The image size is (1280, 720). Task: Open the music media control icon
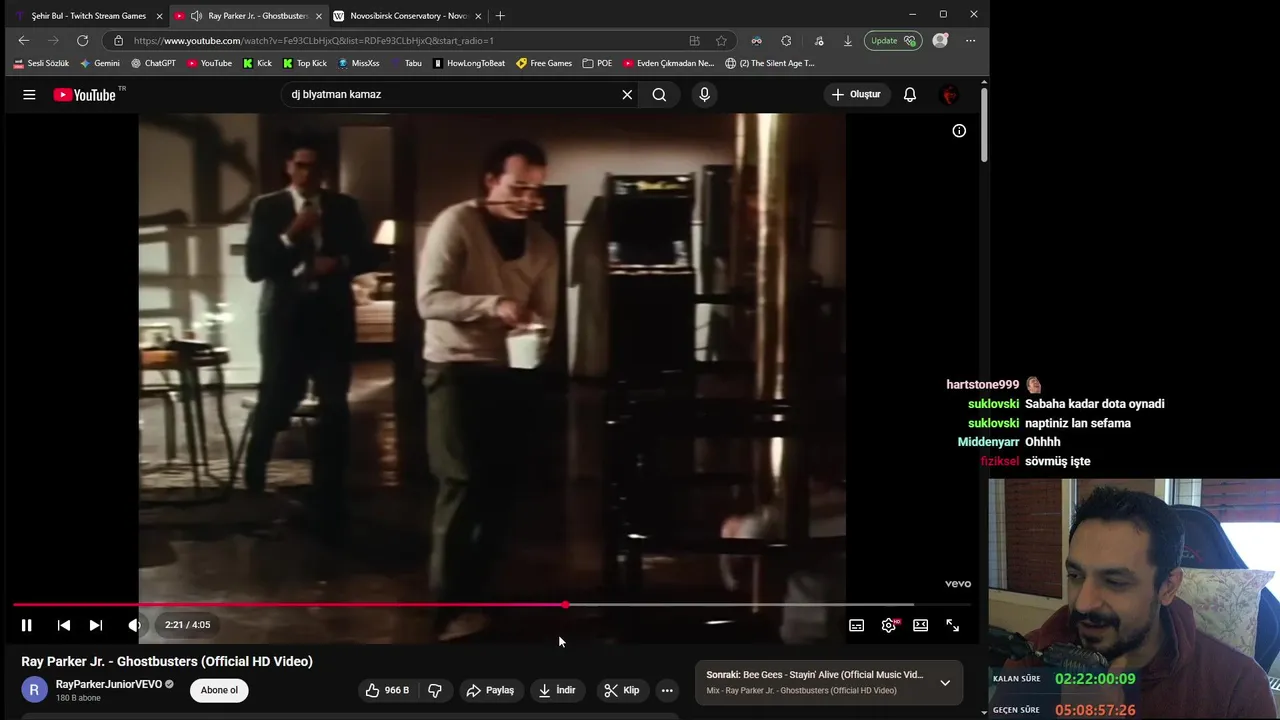coord(819,41)
